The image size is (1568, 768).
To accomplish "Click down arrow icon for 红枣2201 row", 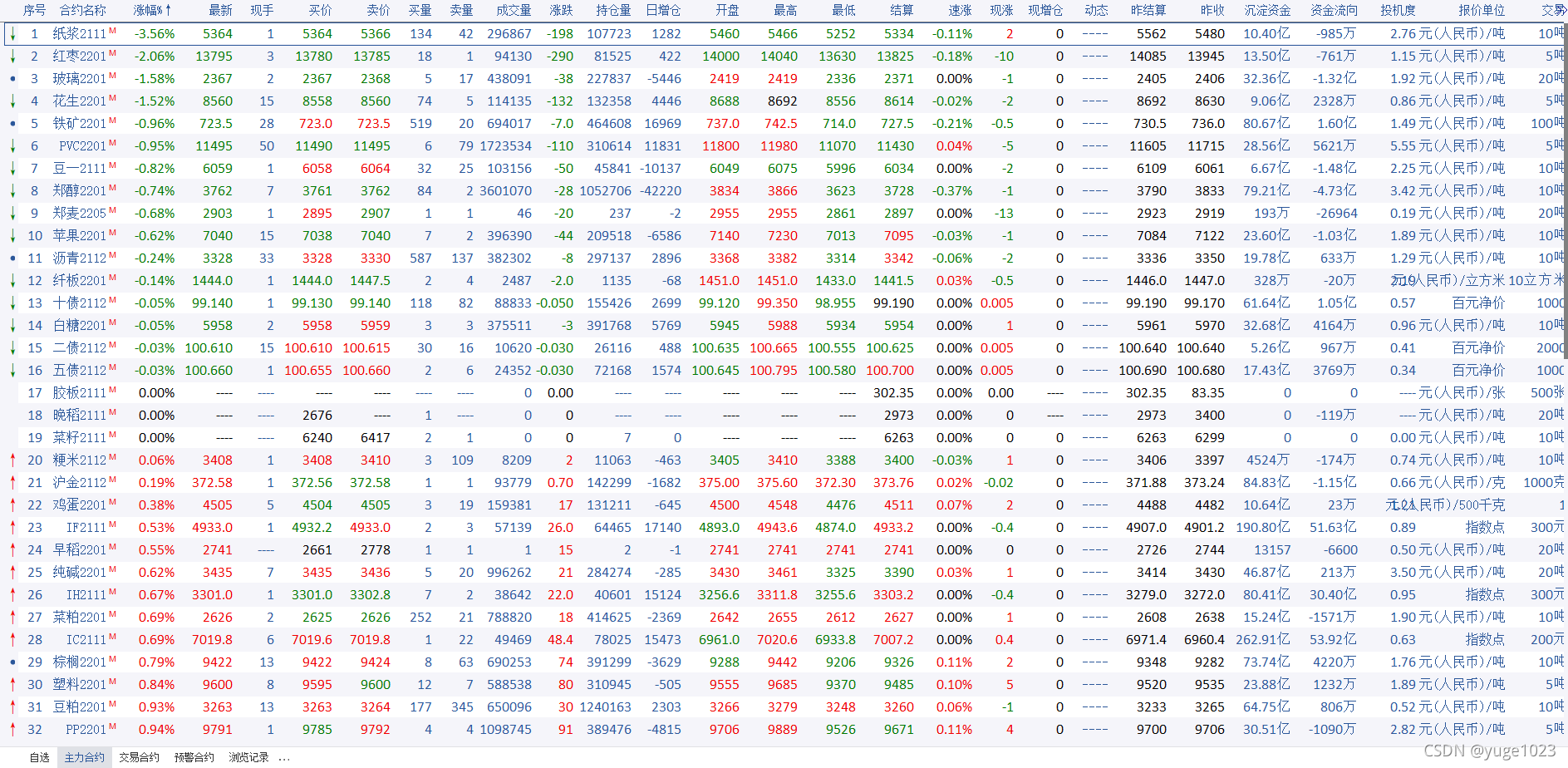I will point(12,57).
